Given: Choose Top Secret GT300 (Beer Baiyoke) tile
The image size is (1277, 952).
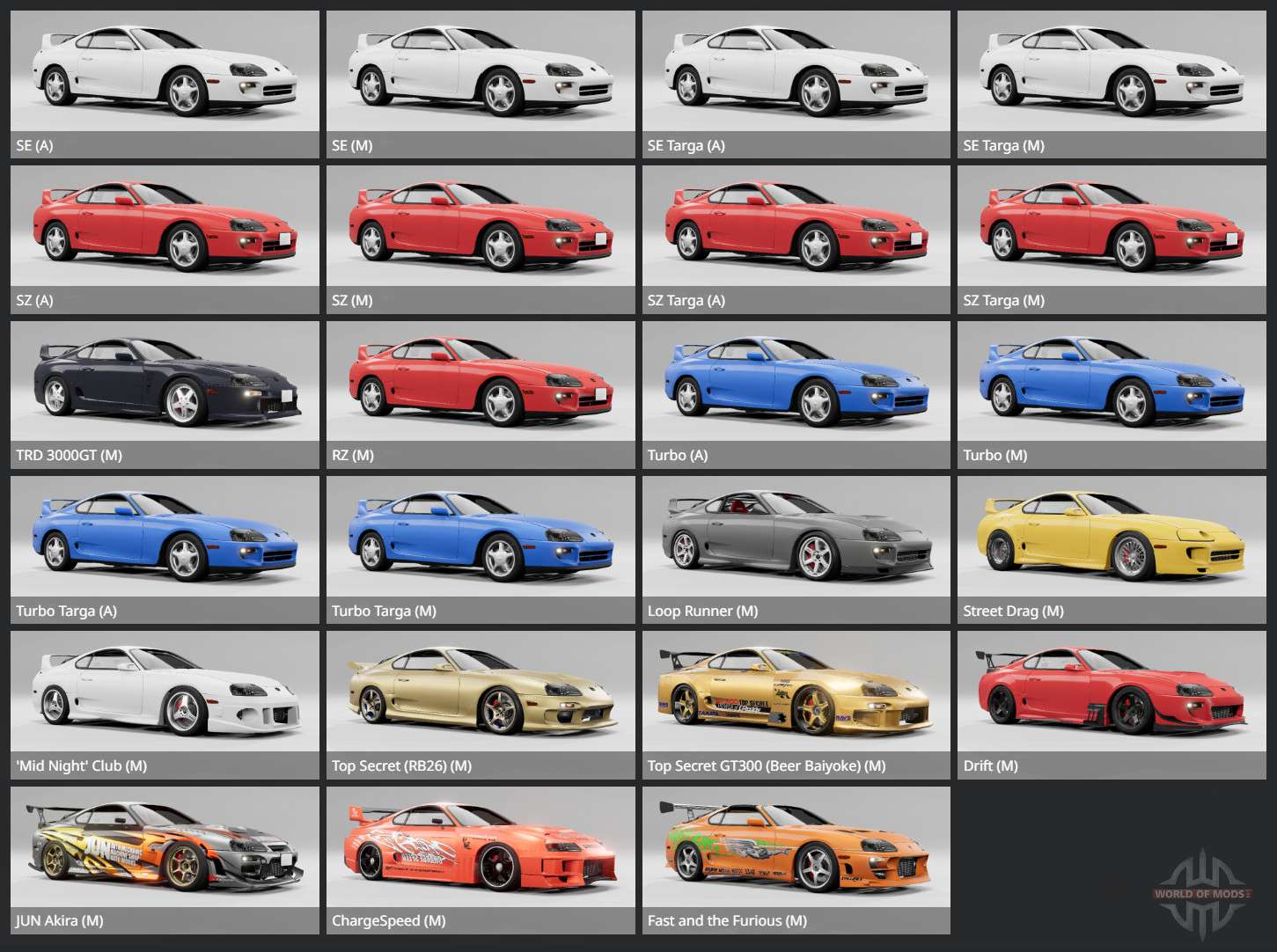Looking at the screenshot, I should click(x=796, y=704).
